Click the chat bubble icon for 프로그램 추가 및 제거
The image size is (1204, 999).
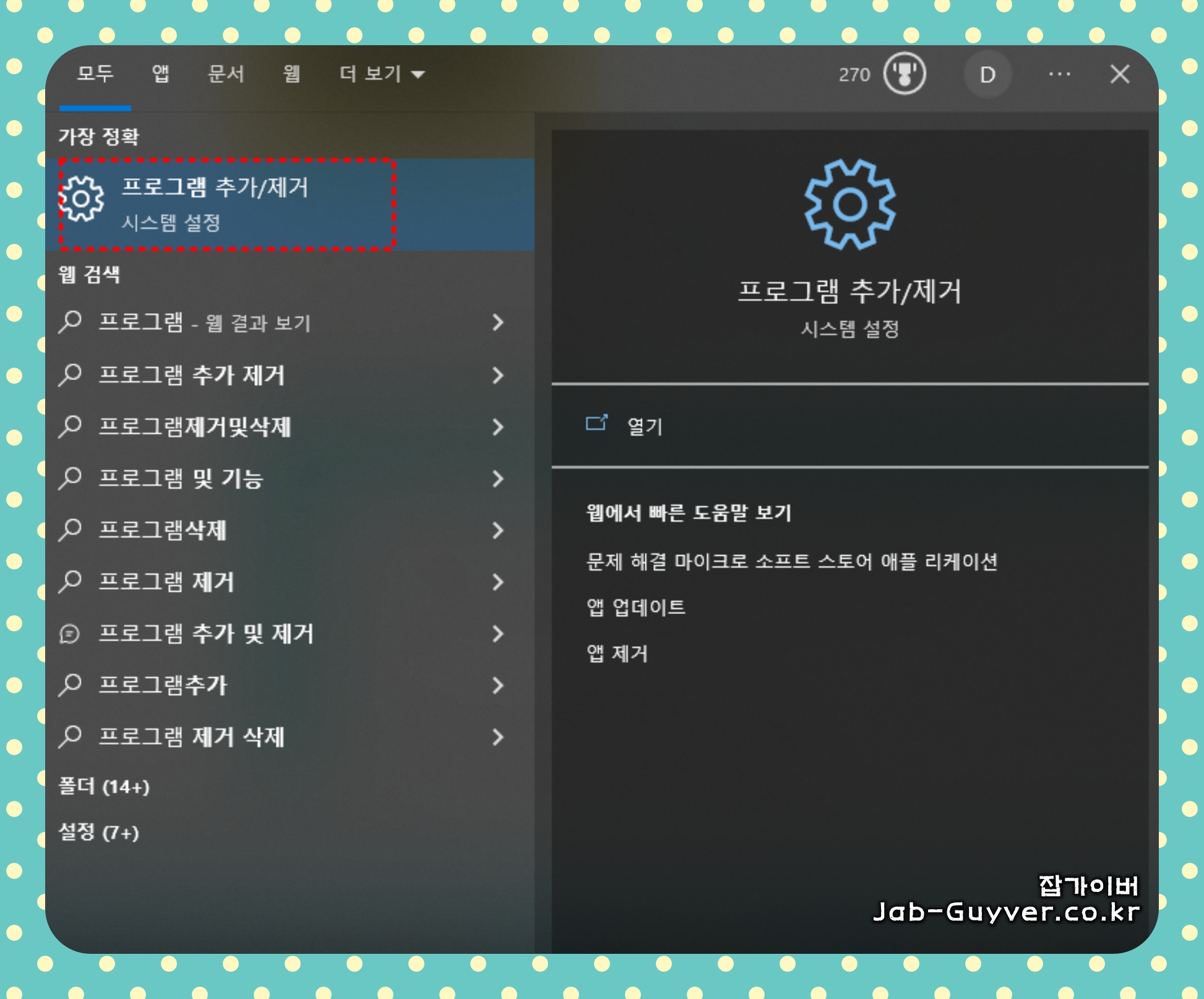pos(70,634)
